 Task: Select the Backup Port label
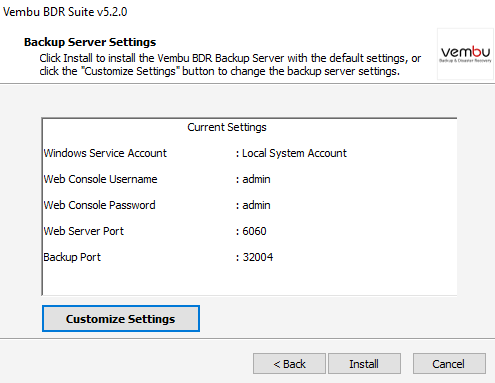(x=72, y=257)
